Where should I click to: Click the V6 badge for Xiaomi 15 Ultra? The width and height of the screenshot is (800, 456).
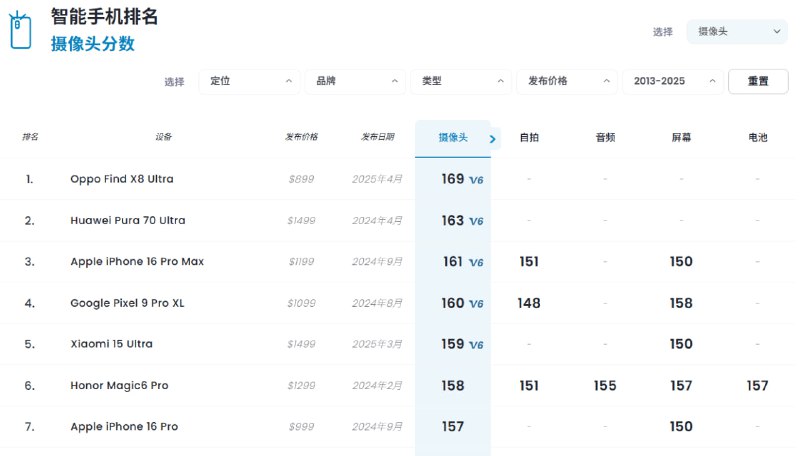476,344
